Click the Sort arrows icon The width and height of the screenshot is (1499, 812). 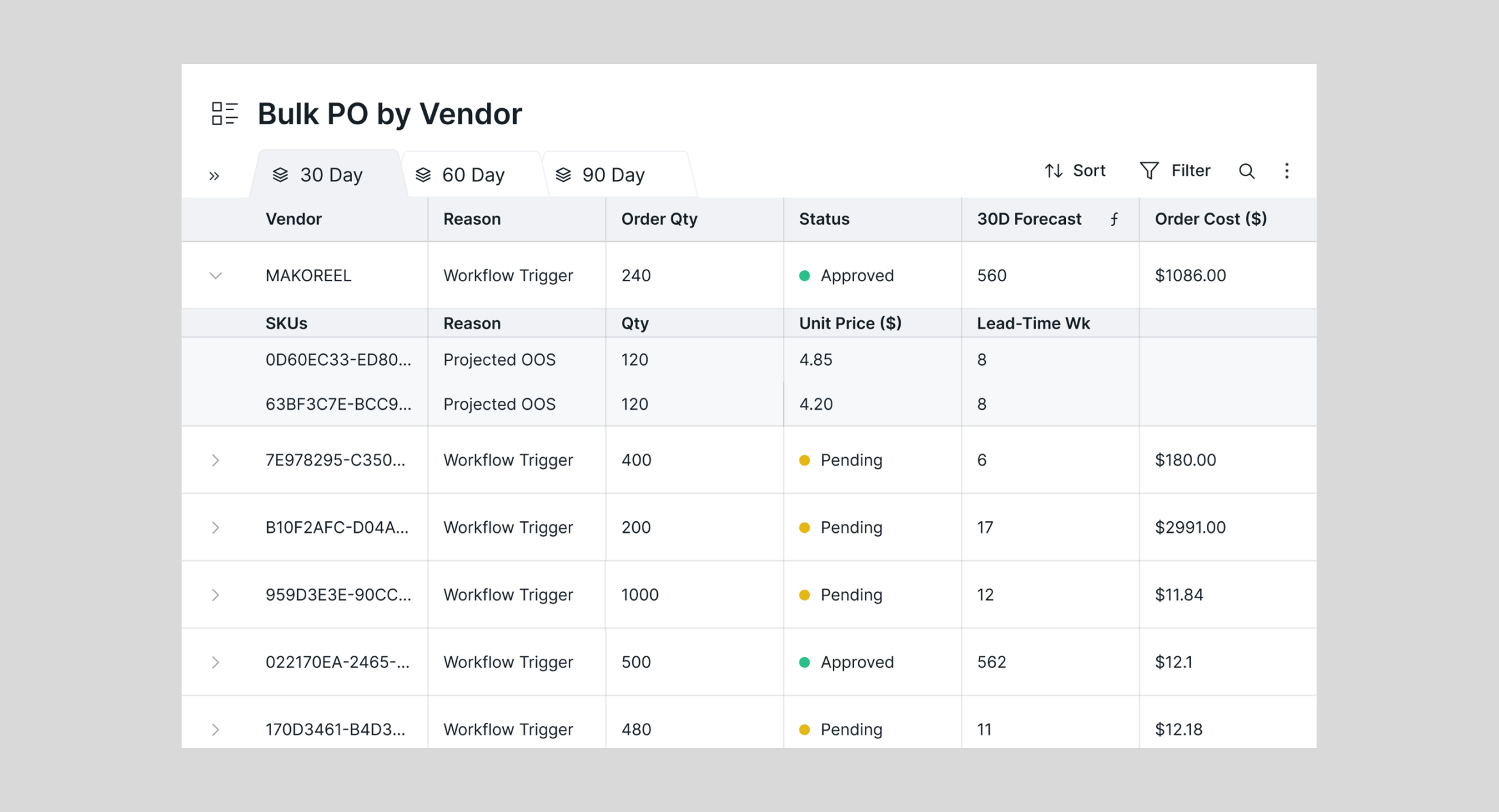(x=1053, y=171)
